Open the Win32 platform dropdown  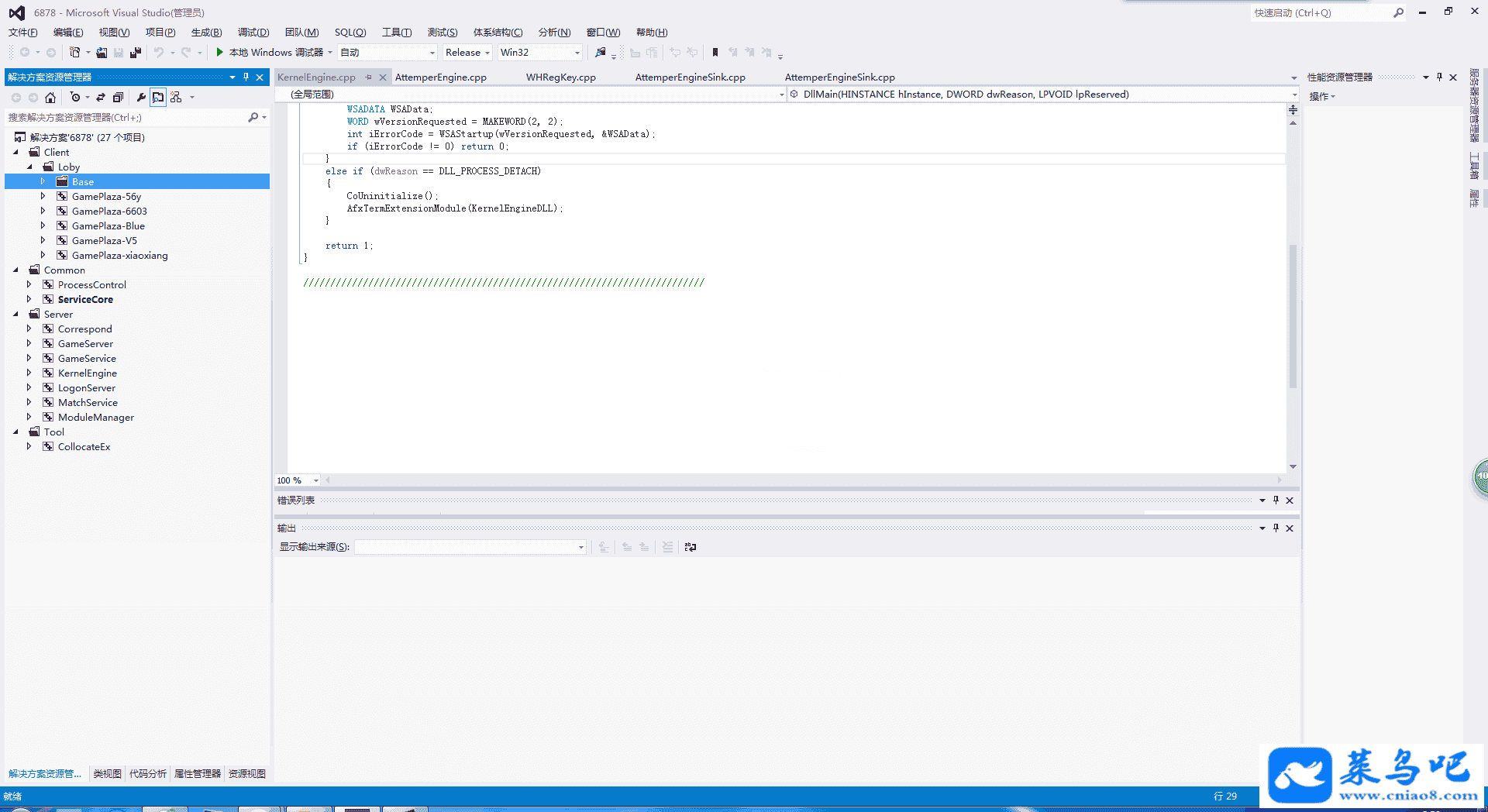tap(539, 53)
